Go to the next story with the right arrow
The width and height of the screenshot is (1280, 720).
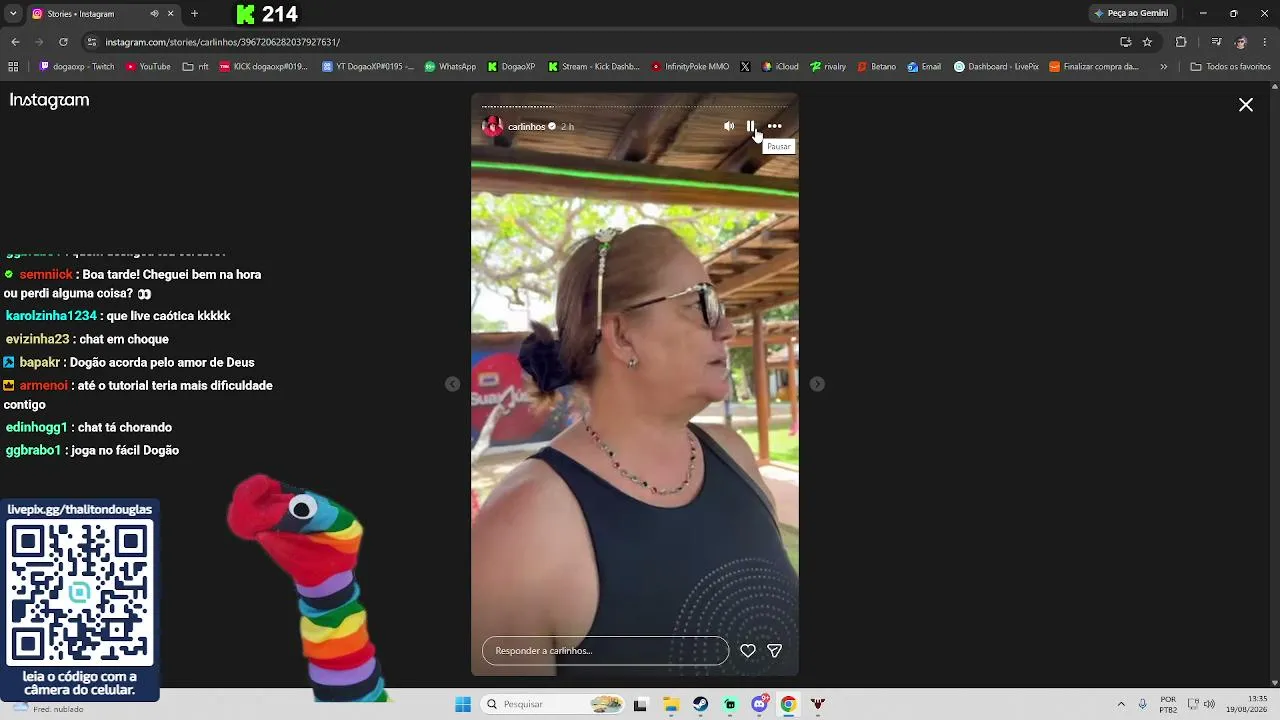817,384
